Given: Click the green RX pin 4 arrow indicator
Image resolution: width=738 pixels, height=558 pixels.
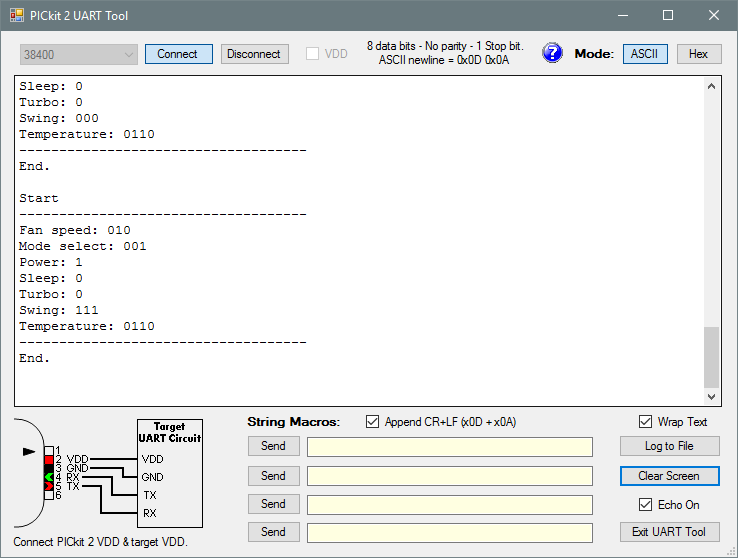Looking at the screenshot, I should pos(49,477).
